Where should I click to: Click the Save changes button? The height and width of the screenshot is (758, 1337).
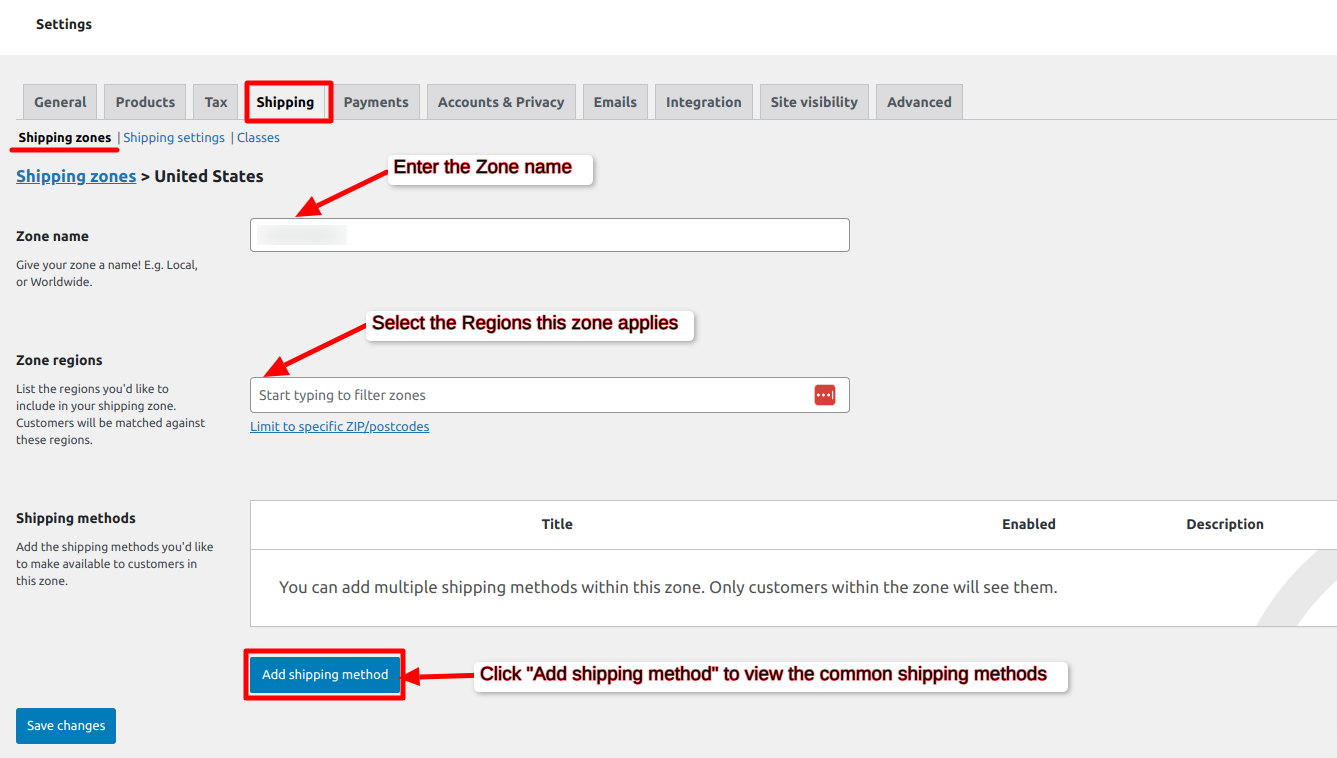coord(65,725)
